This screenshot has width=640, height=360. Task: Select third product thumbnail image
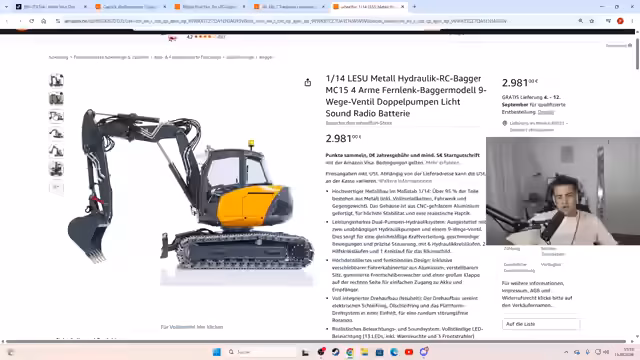pyautogui.click(x=56, y=116)
